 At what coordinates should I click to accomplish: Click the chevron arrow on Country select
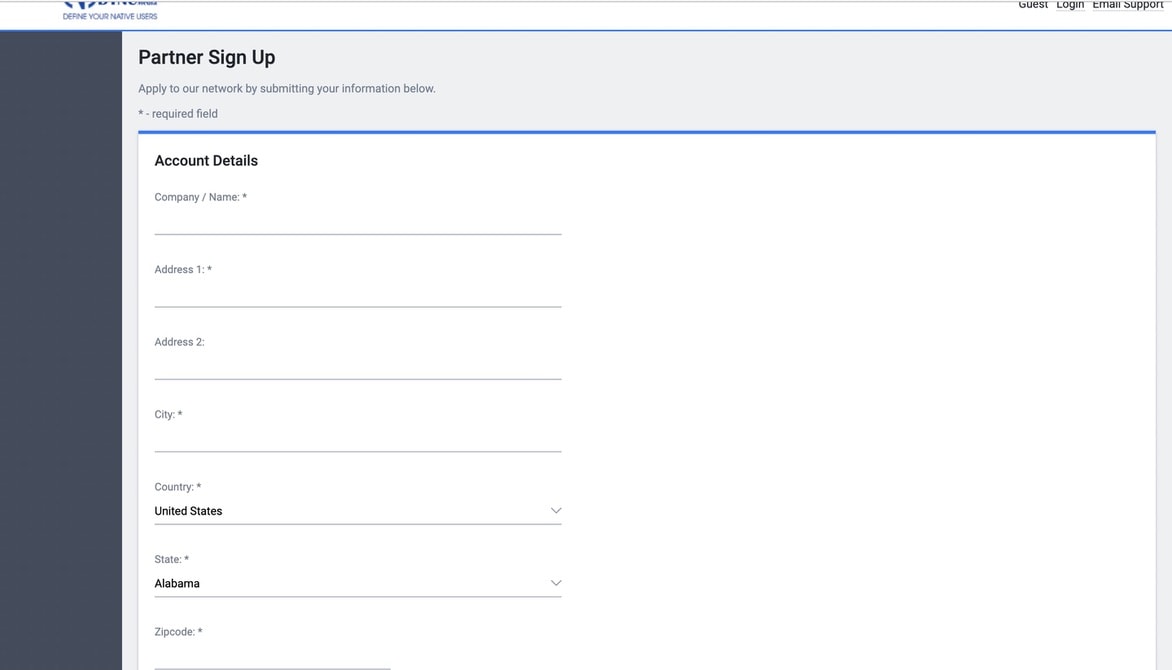point(556,511)
